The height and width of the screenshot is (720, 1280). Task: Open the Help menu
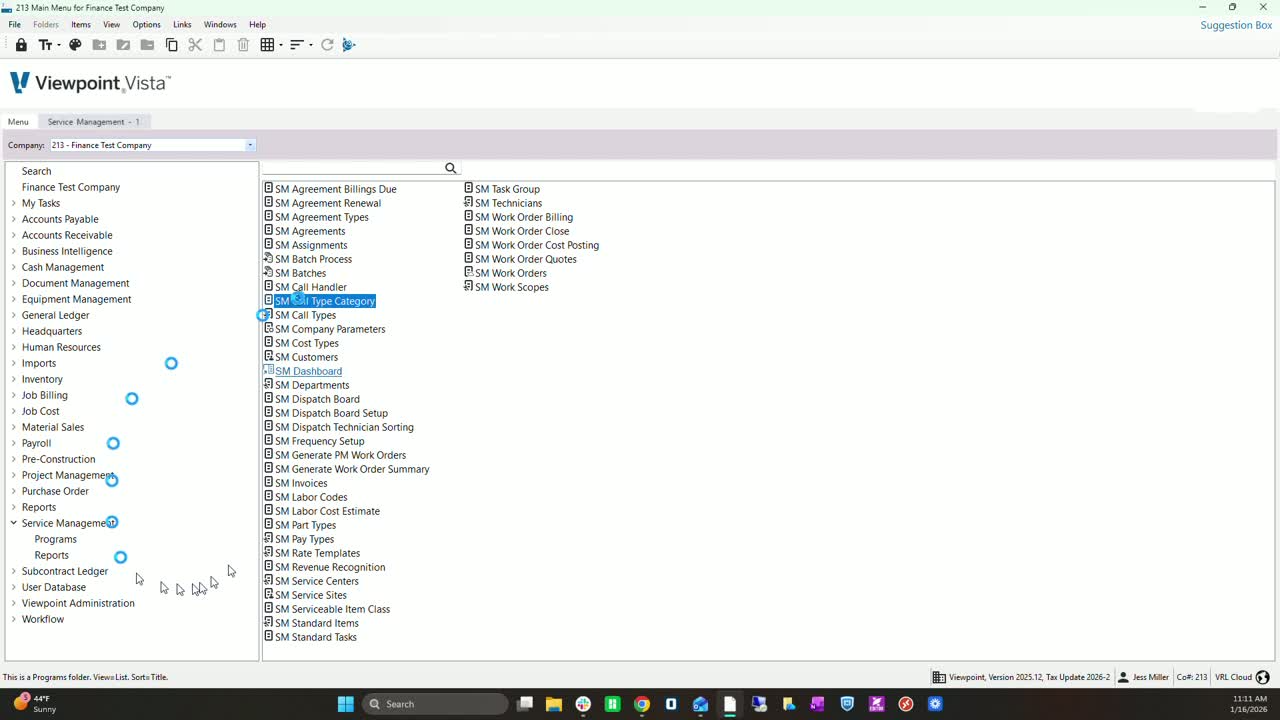point(257,24)
